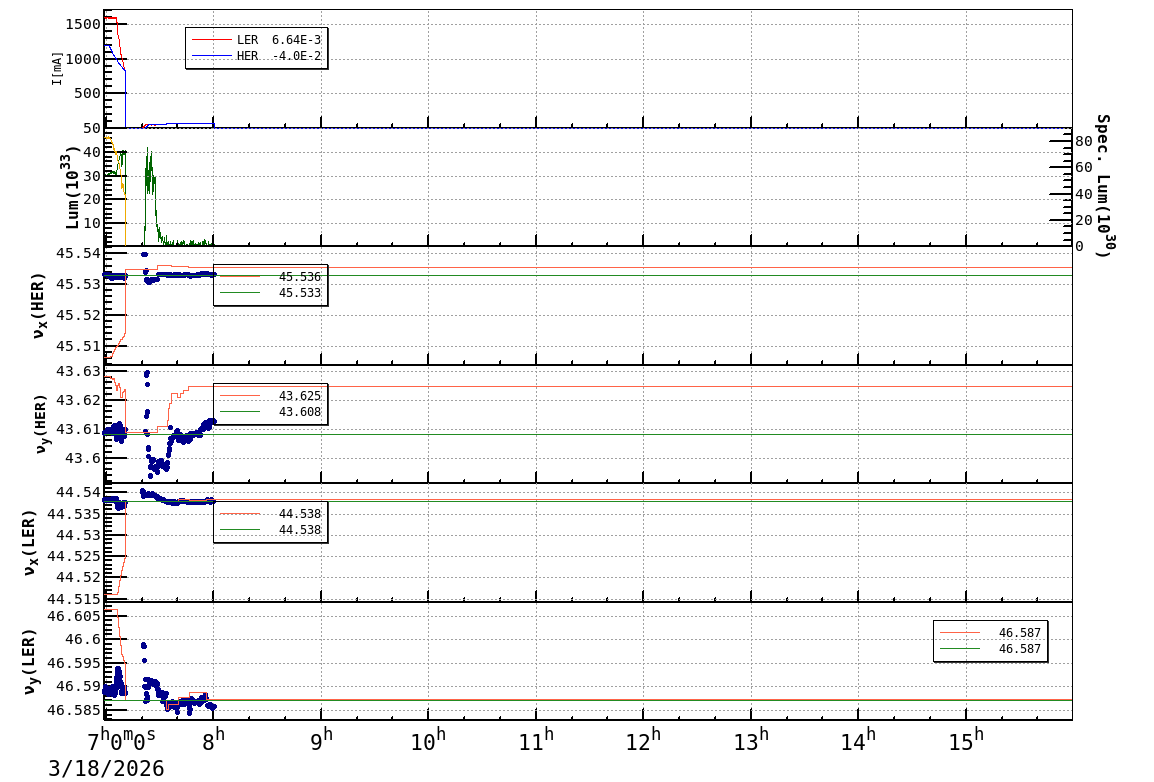
Task: Click the νx(LER) axis label
Action: pos(30,542)
